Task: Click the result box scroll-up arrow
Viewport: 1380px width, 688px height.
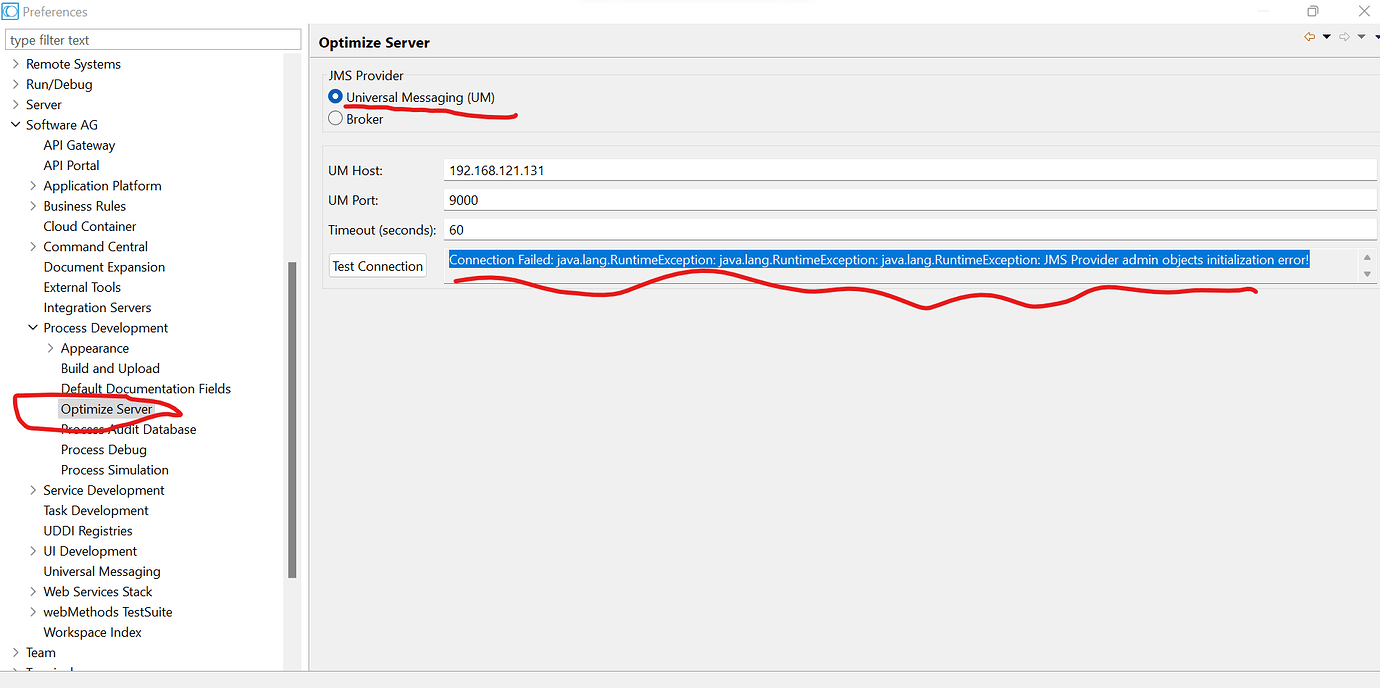Action: 1367,257
